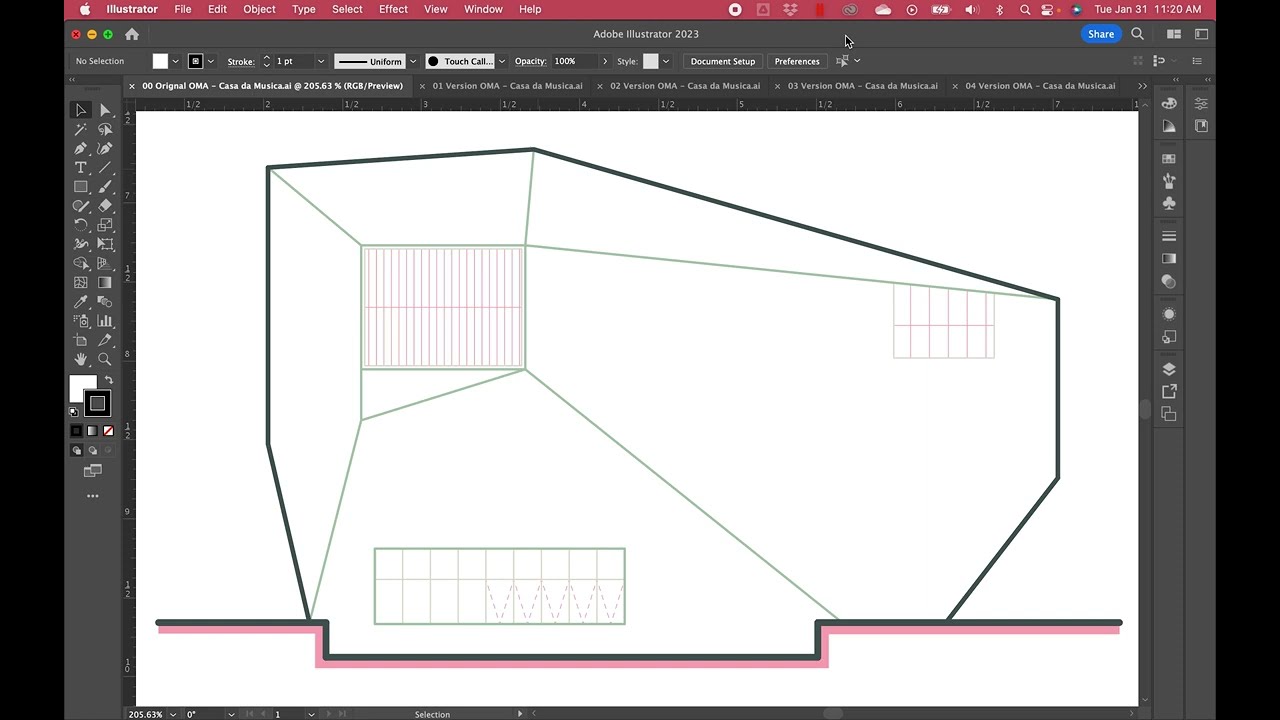Select the Shaper tool
This screenshot has width=1280, height=720.
point(81,206)
